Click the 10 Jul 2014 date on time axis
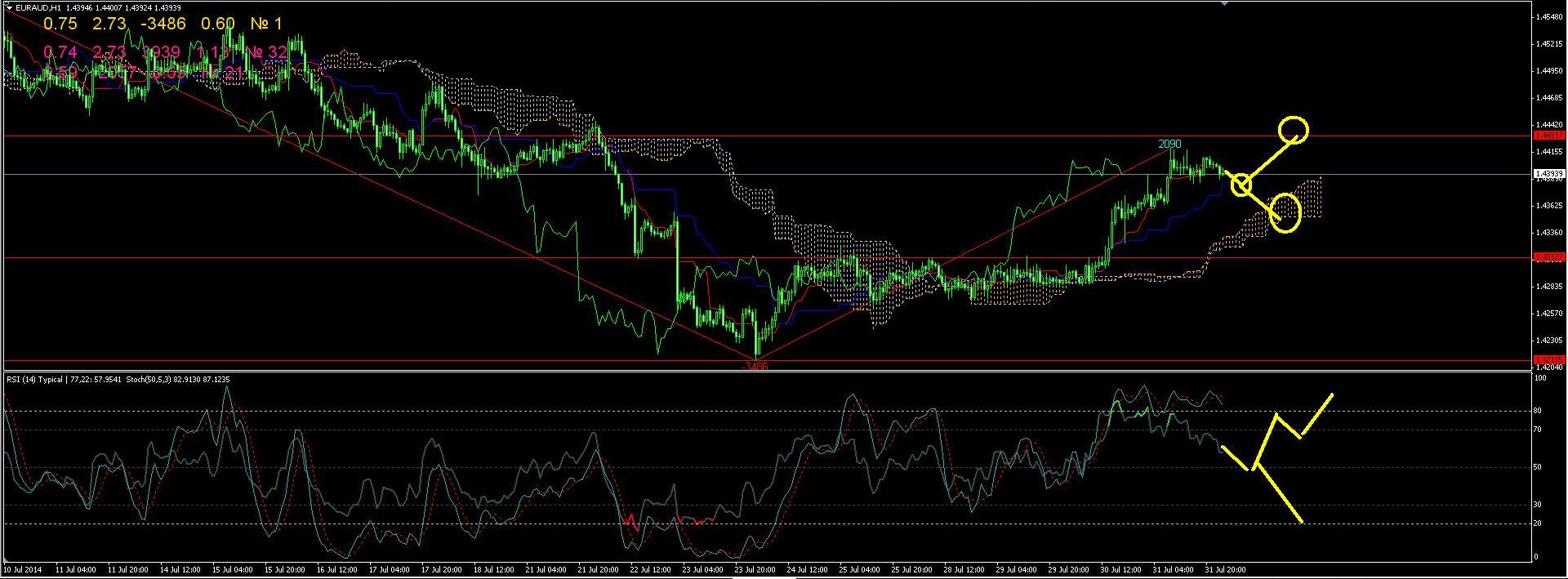1568x579 pixels. tap(23, 569)
